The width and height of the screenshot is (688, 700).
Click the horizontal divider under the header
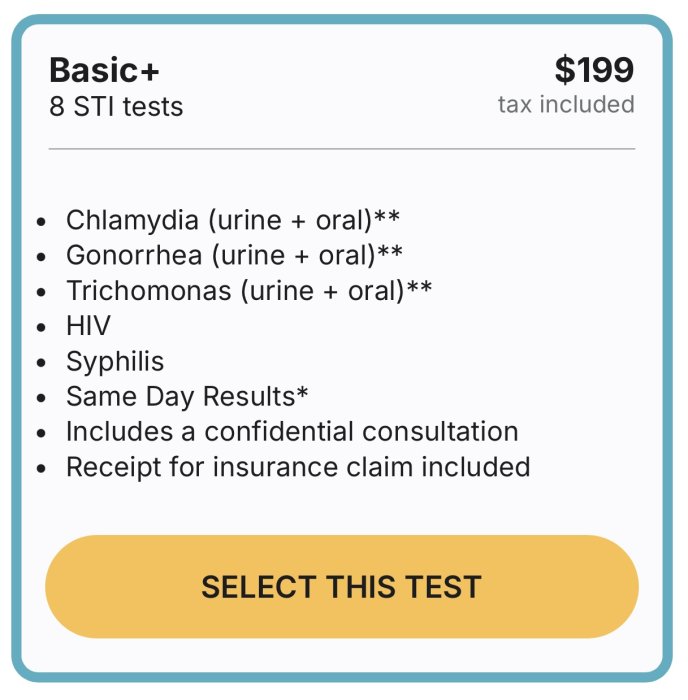[x=341, y=149]
